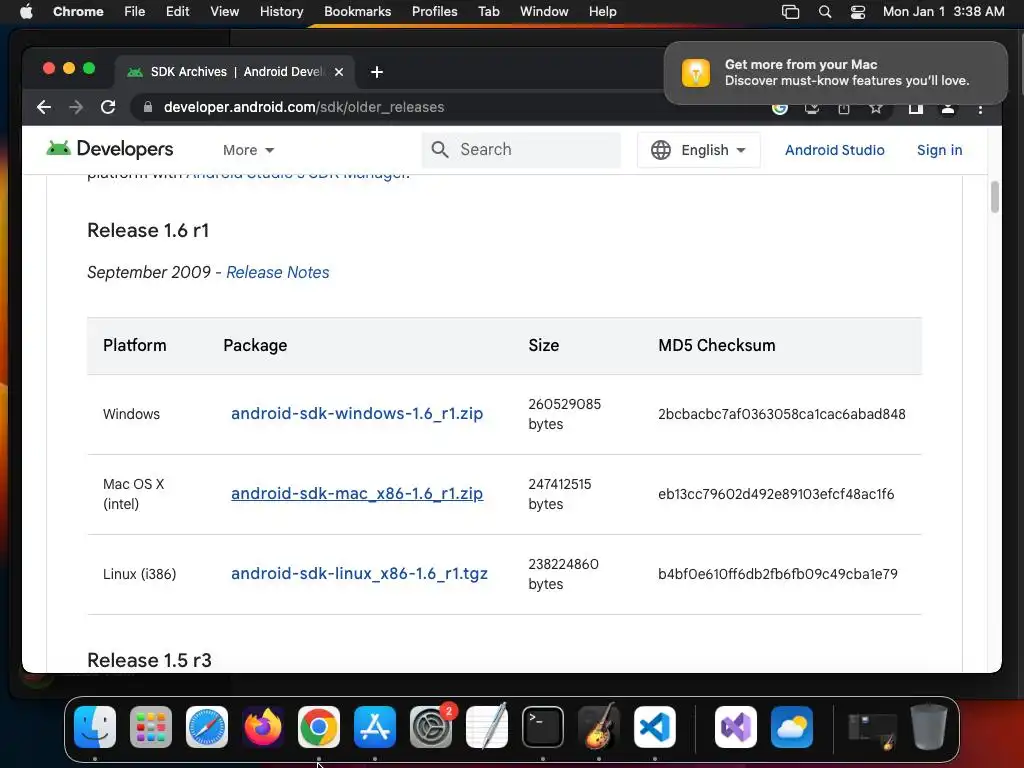This screenshot has height=768, width=1024.
Task: Click the Release 1.5 r3 heading
Action: pyautogui.click(x=150, y=660)
